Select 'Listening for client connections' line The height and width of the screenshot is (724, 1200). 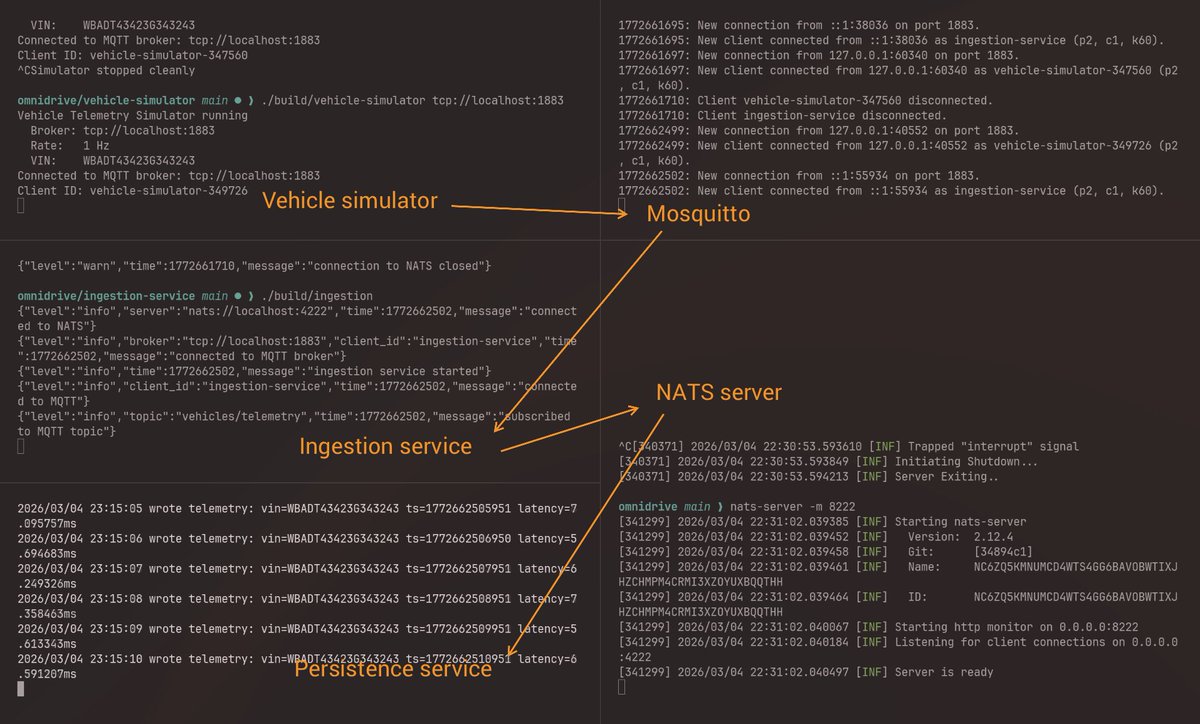pos(898,649)
